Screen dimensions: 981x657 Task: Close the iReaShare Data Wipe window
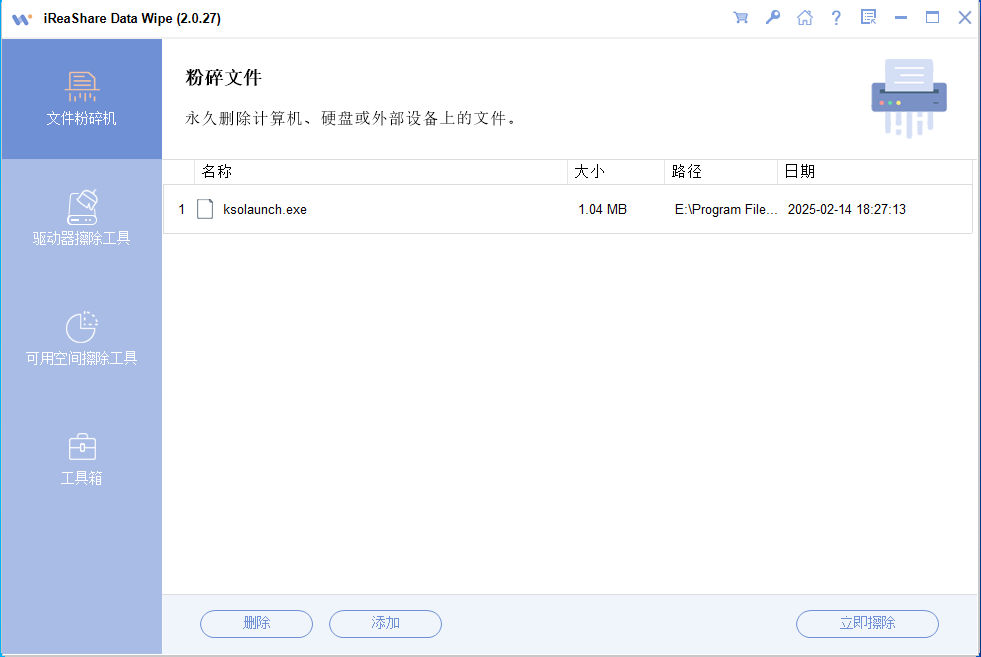click(x=965, y=18)
